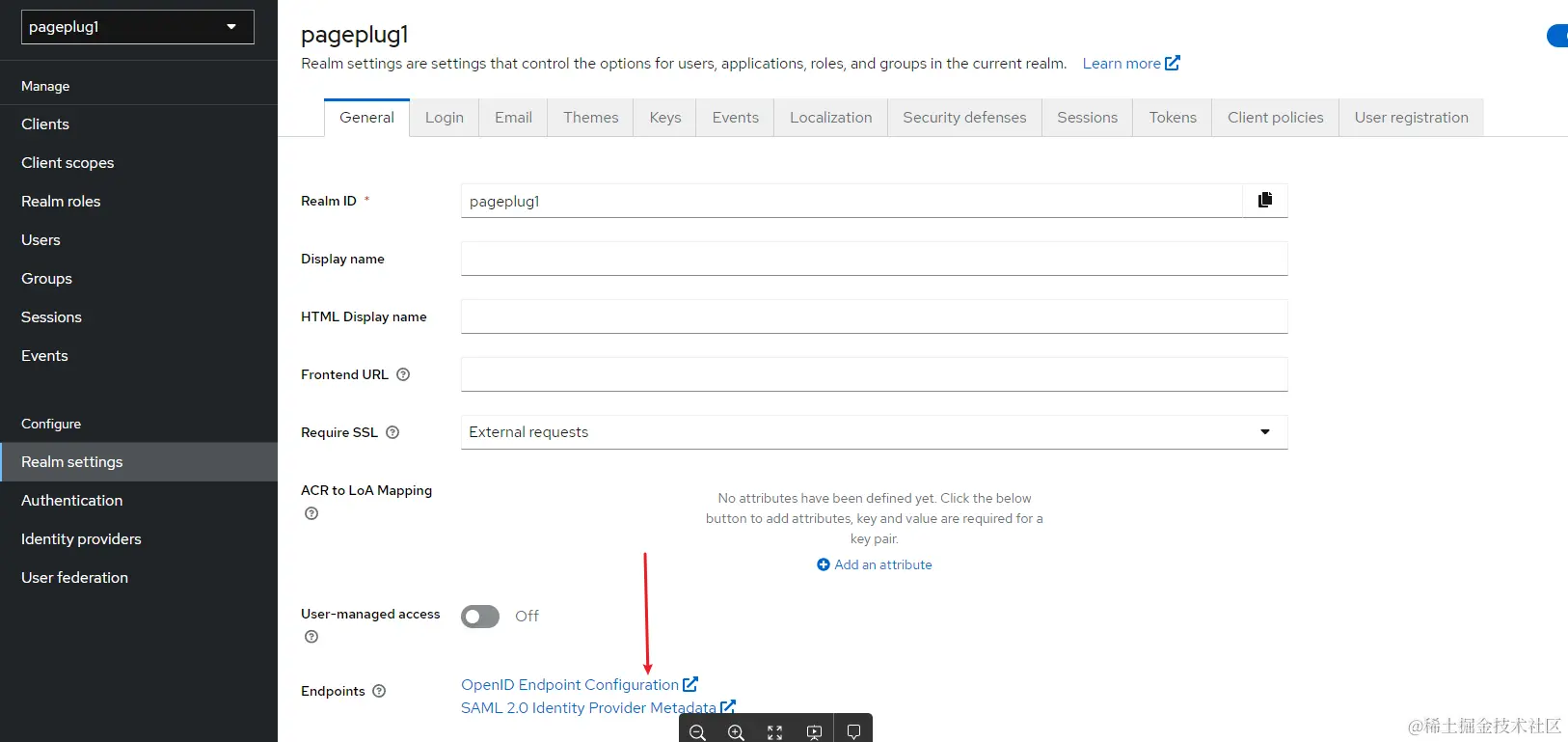Click the Configure section header
The height and width of the screenshot is (742, 1568).
click(51, 424)
